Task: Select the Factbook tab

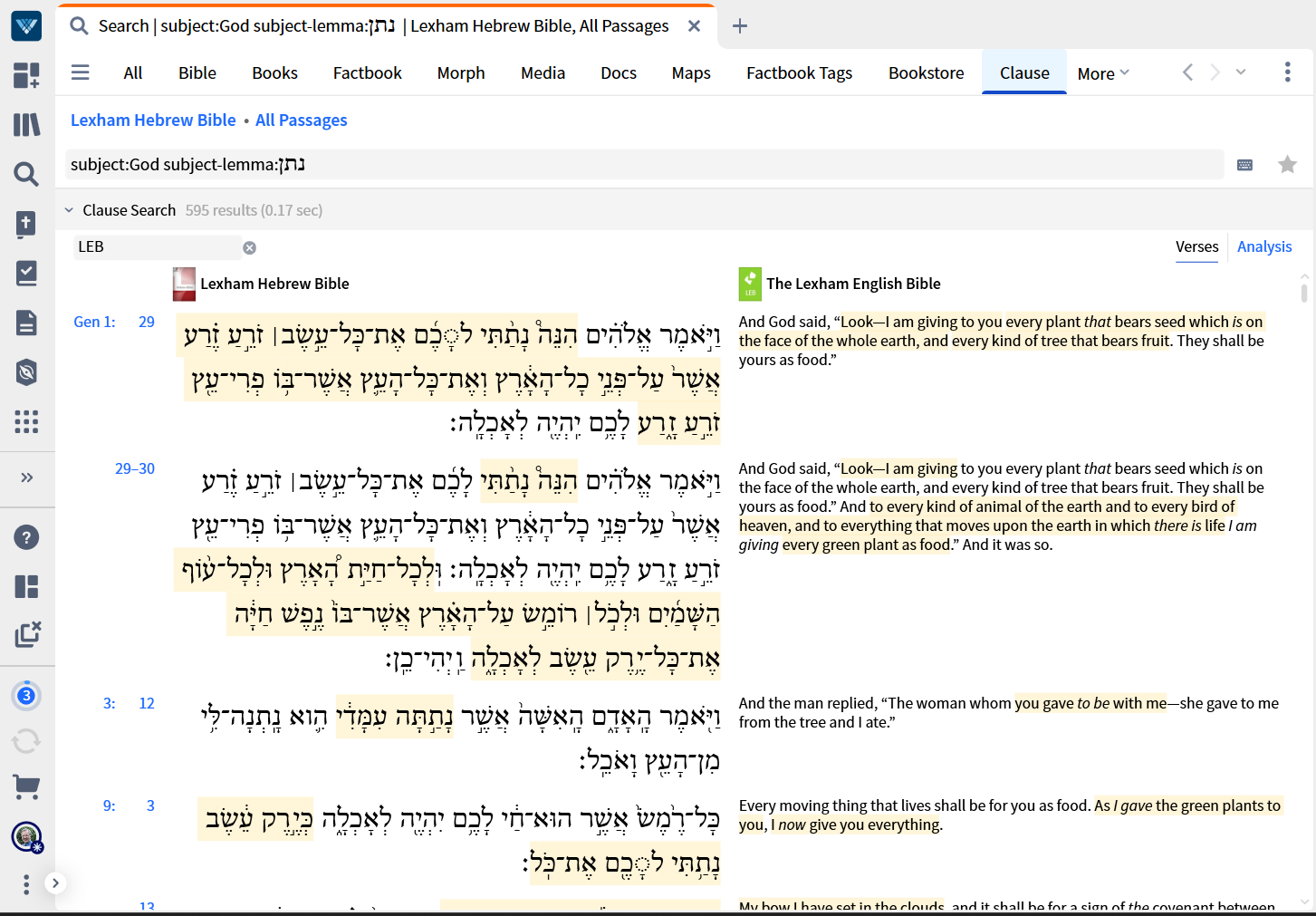Action: coord(367,73)
